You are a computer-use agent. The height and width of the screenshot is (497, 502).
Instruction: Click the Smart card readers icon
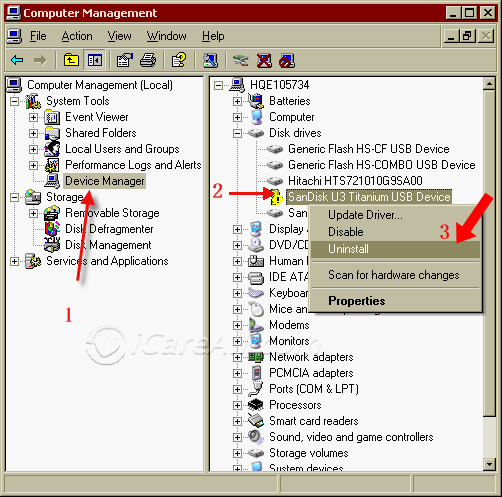256,421
